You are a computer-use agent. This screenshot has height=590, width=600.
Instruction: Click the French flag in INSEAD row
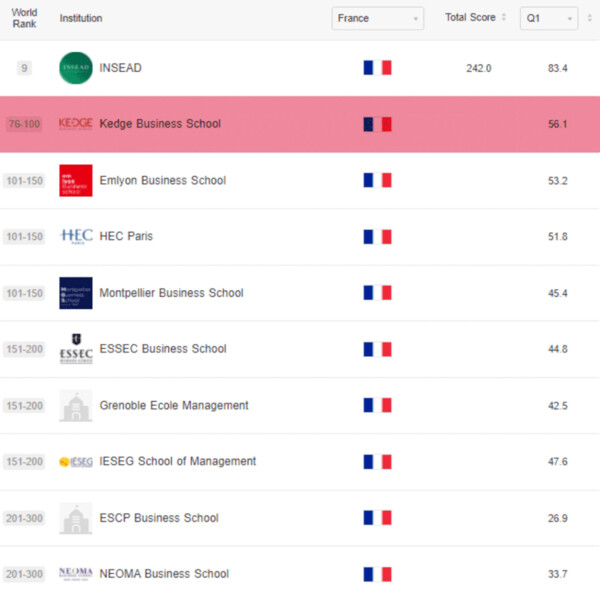coord(377,68)
